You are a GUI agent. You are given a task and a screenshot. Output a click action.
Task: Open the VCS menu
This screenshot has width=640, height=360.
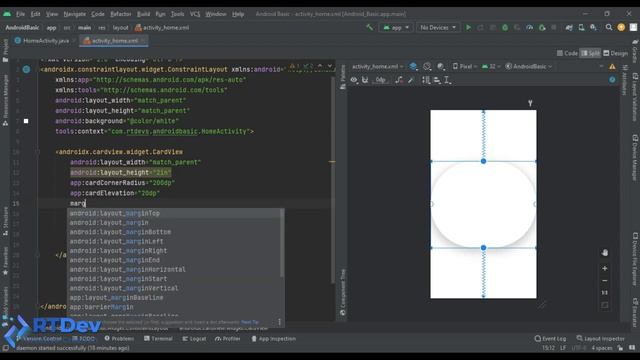[195, 14]
